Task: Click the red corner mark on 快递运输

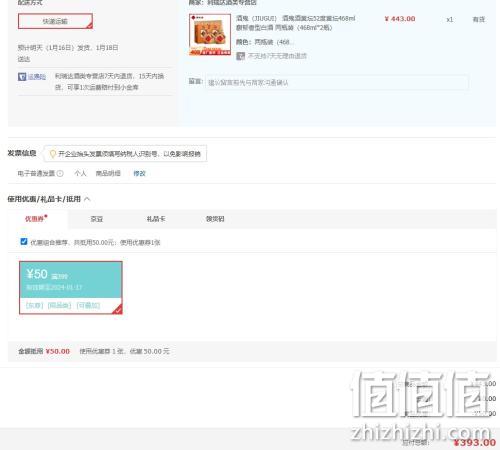Action: pyautogui.click(x=89, y=26)
